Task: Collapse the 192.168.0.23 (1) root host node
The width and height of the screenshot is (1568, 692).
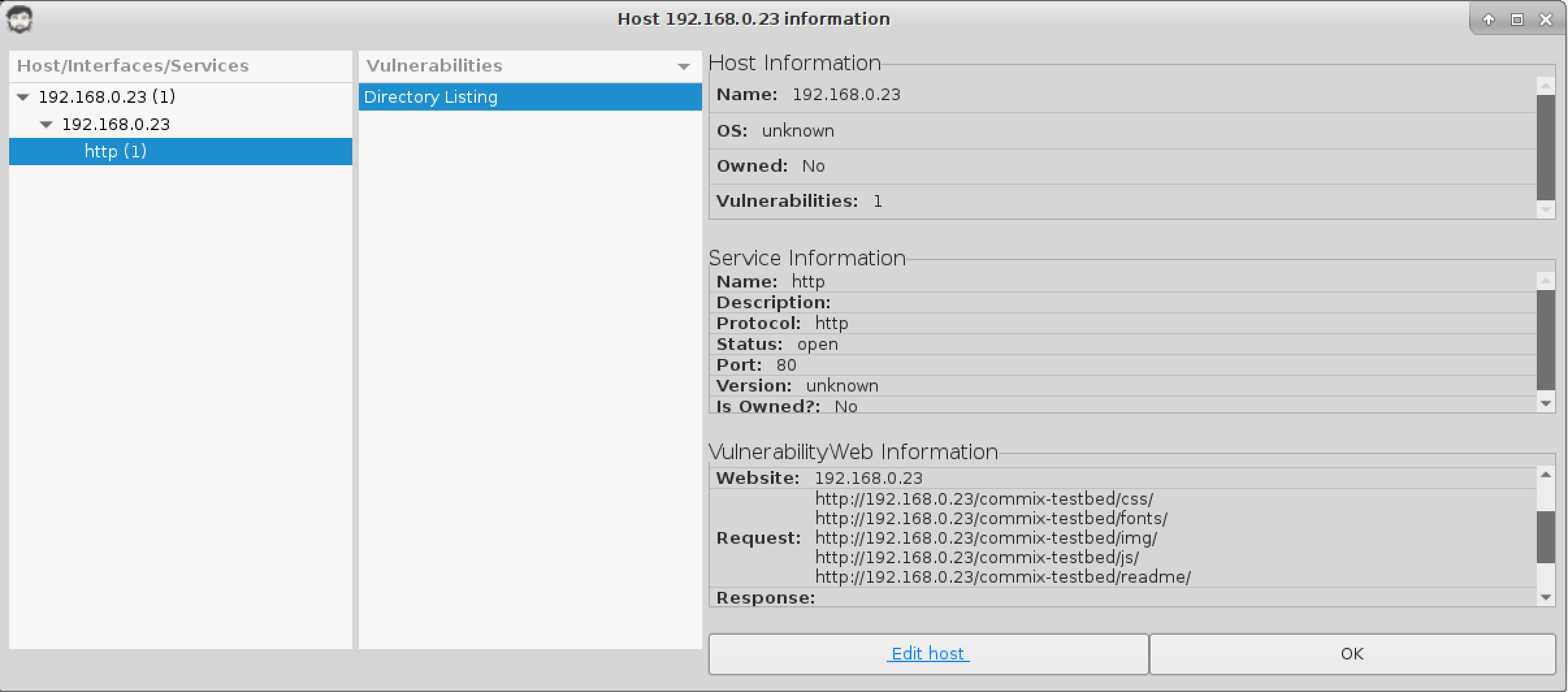Action: (23, 98)
